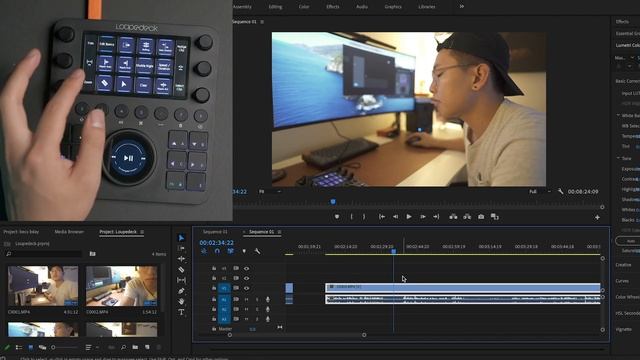Expand the Curves section in Lumetri
Viewport: 640px width, 360px height.
click(x=622, y=281)
